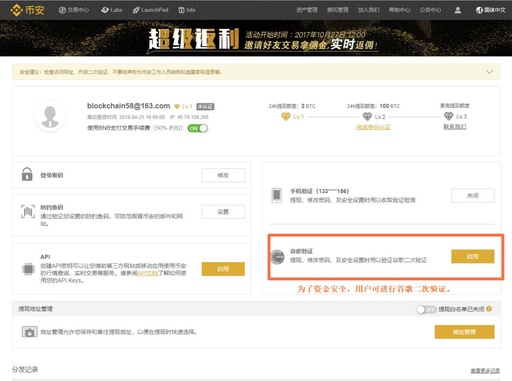Click the grey Lv.3 diamond icon
This screenshot has width=512, height=381.
[x=449, y=116]
